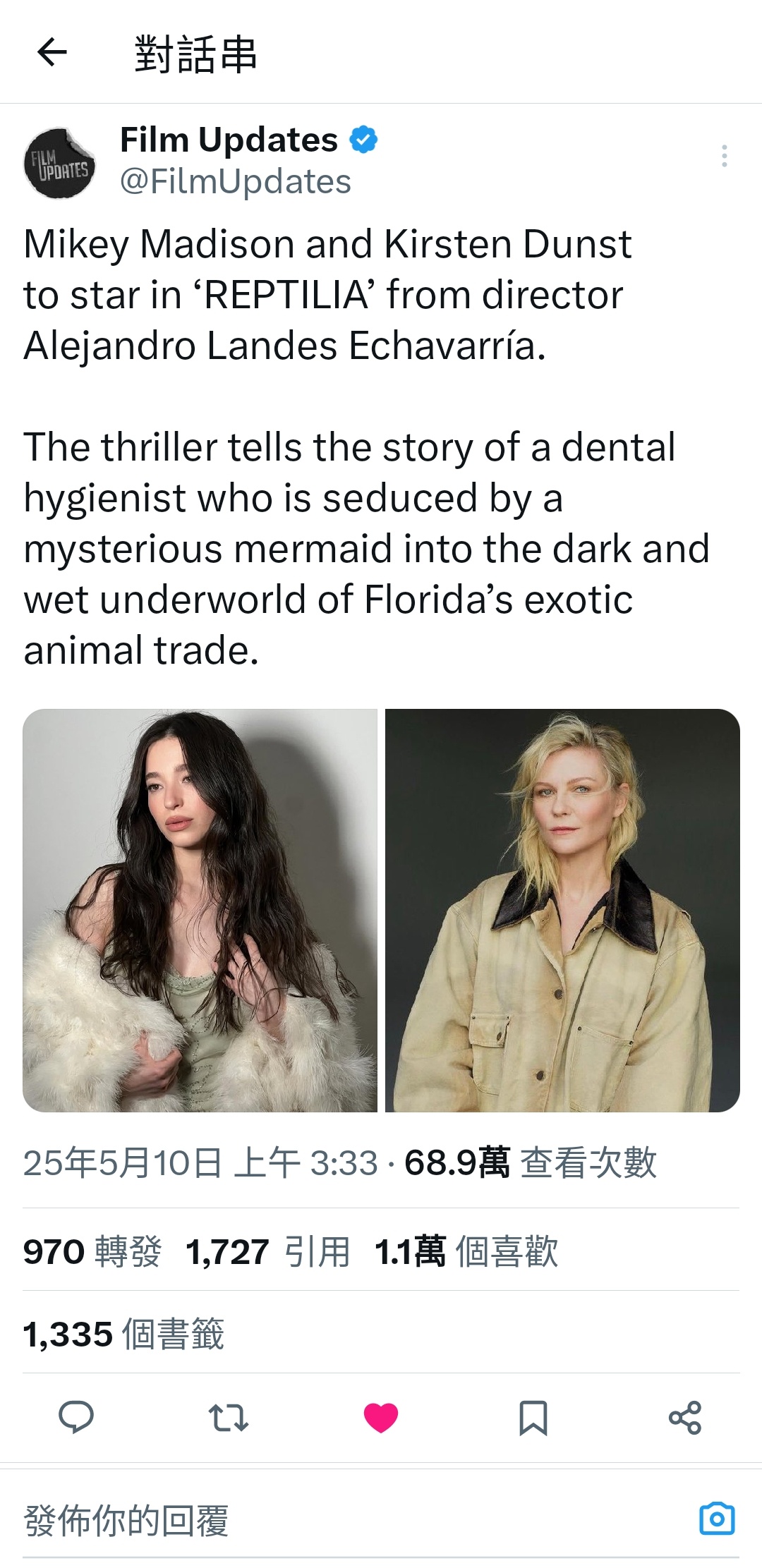Open the Film Updates profile avatar
Viewport: 762px width, 1568px height.
(60, 163)
